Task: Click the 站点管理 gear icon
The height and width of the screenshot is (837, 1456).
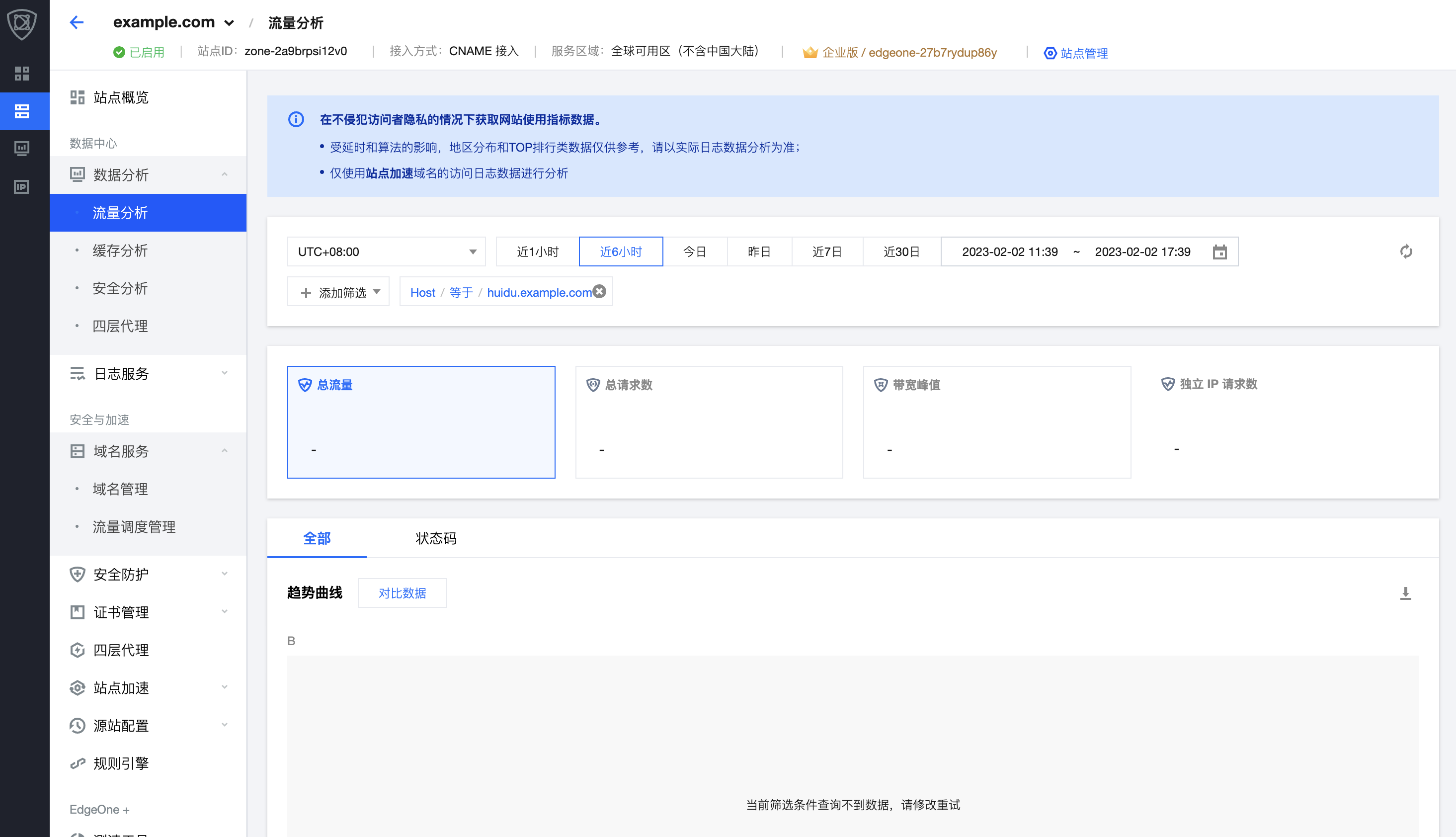Action: coord(1050,53)
